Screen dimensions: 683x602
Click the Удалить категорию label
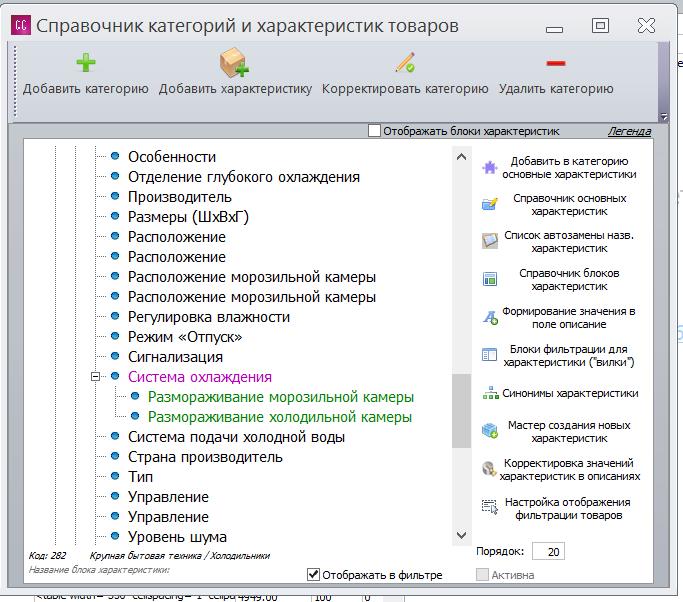(556, 89)
